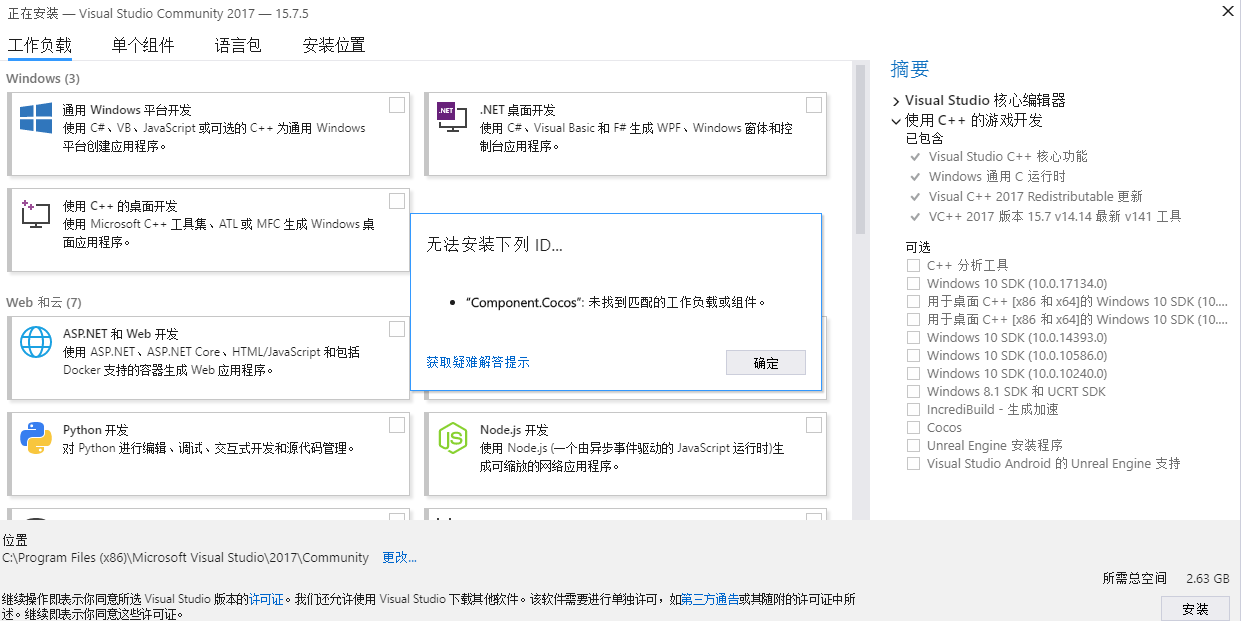Click the ASP.NET globe icon

(x=36, y=342)
